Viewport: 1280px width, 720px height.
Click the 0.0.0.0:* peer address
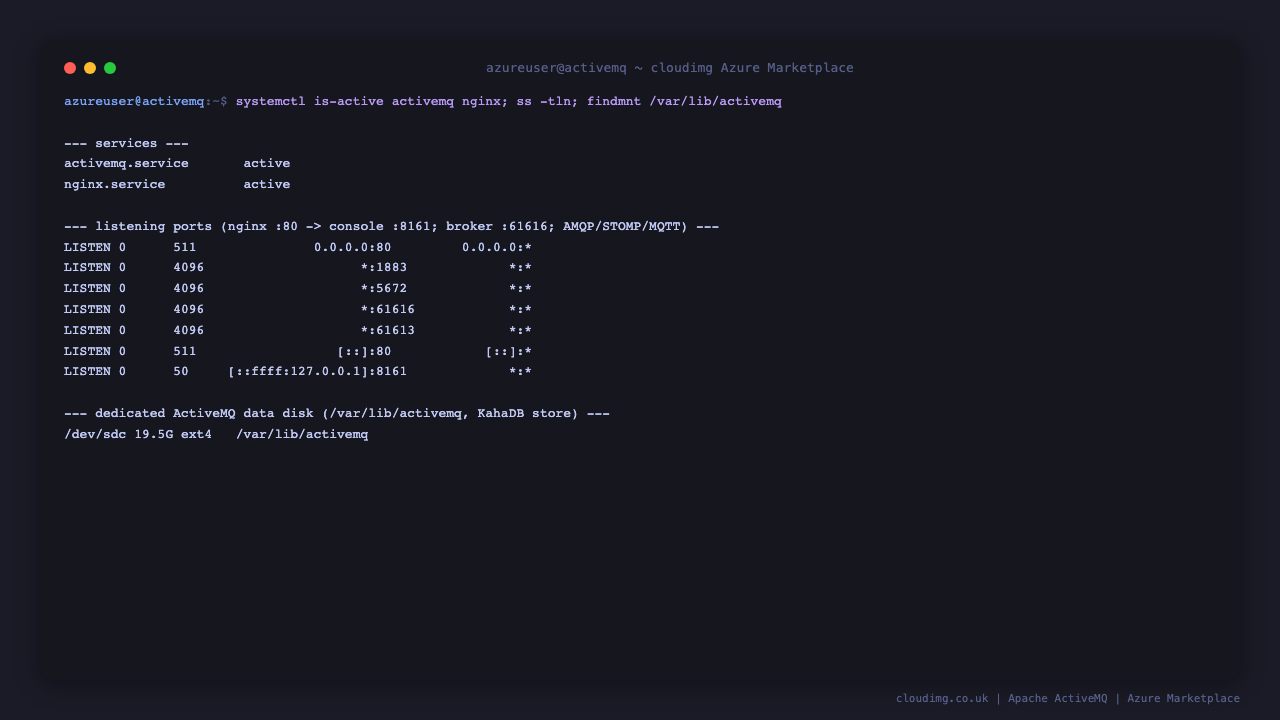coord(497,247)
